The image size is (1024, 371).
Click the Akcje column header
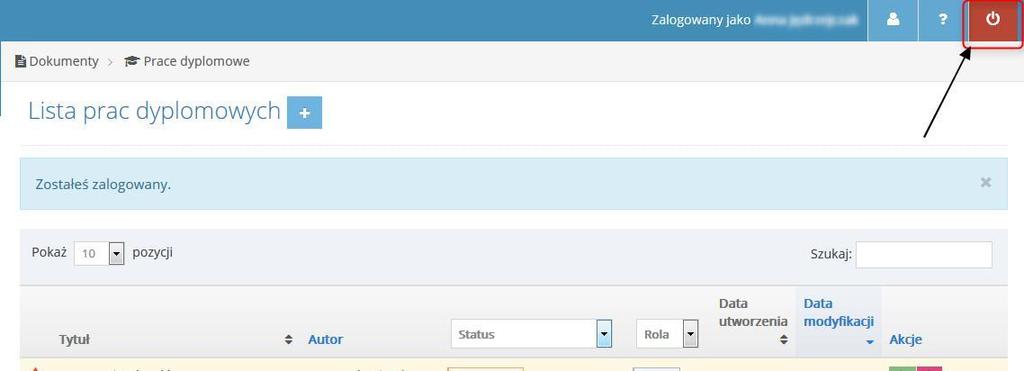coord(905,340)
